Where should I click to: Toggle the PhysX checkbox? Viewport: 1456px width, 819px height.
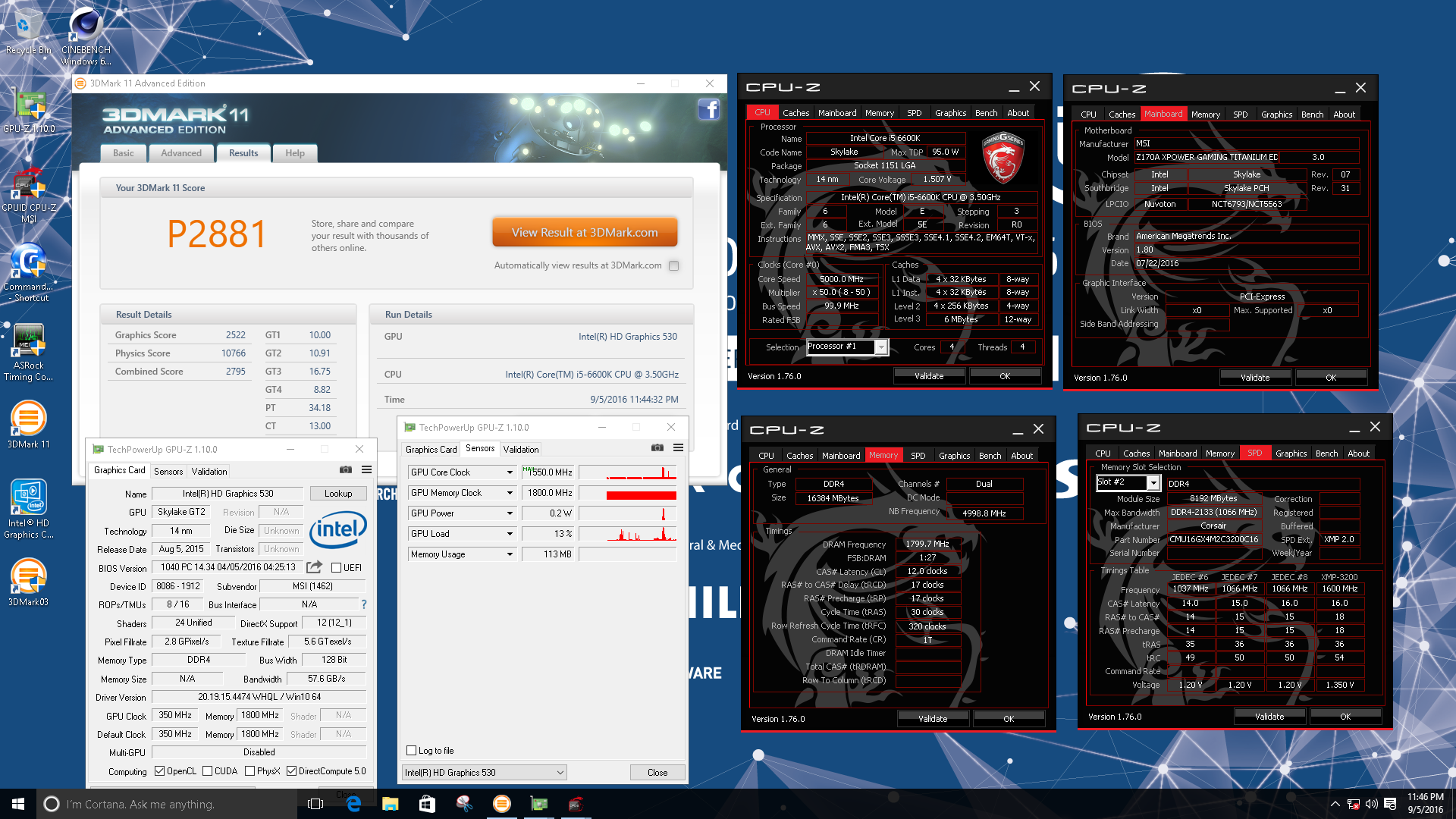click(x=249, y=771)
